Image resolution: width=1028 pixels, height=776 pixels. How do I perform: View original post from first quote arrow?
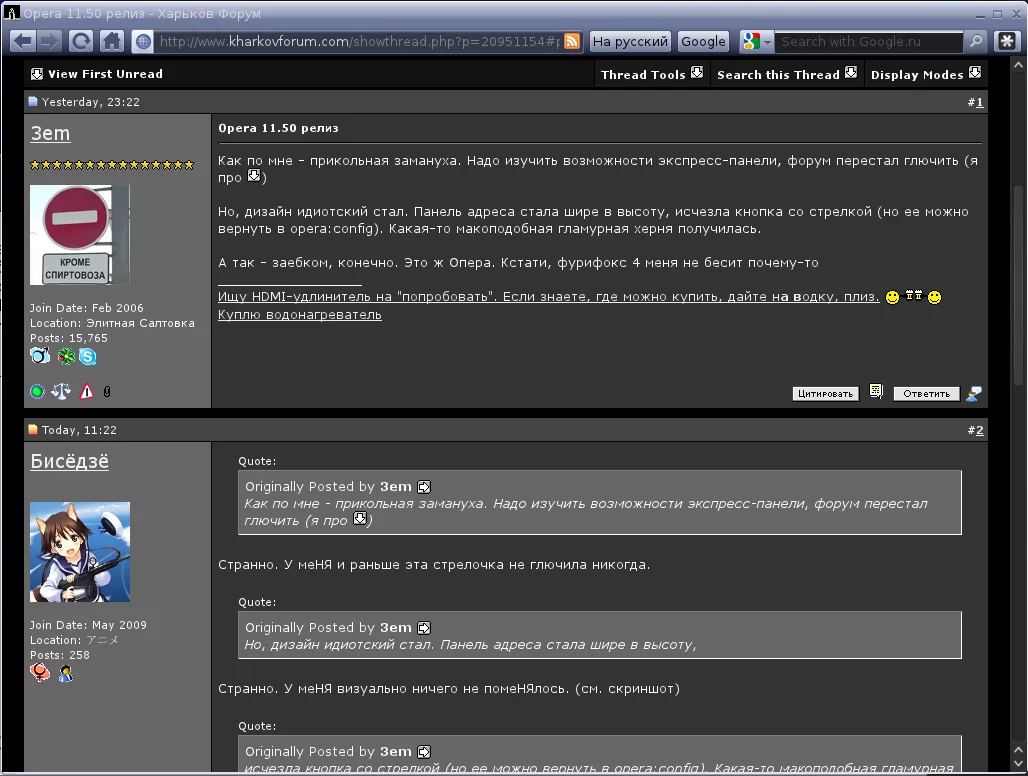(424, 487)
